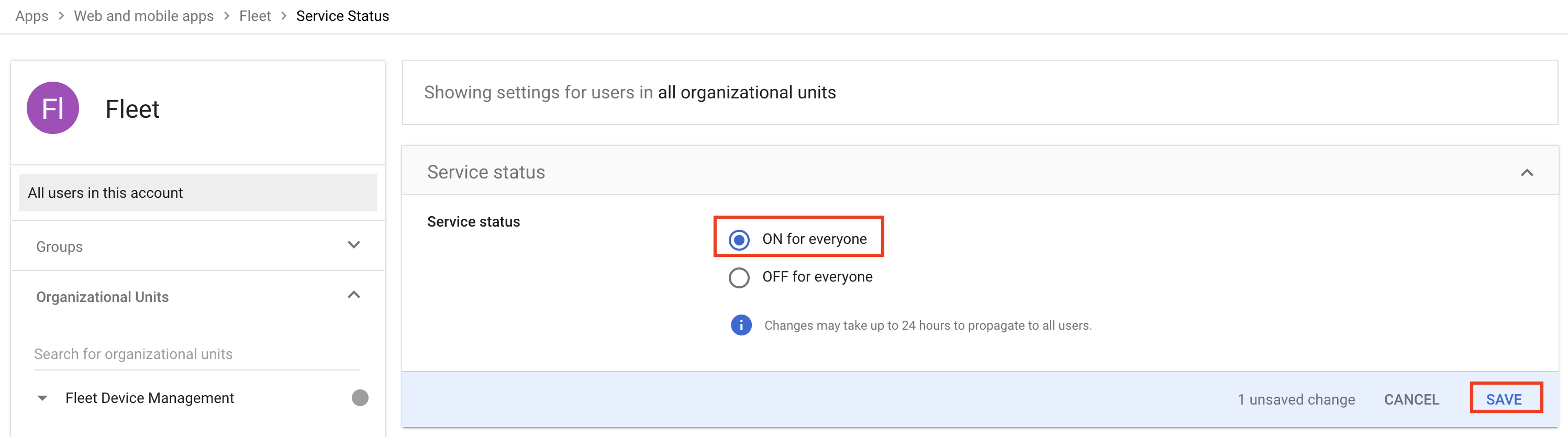Image resolution: width=1568 pixels, height=437 pixels.
Task: Select the Fleet Device Management unit
Action: 149,397
